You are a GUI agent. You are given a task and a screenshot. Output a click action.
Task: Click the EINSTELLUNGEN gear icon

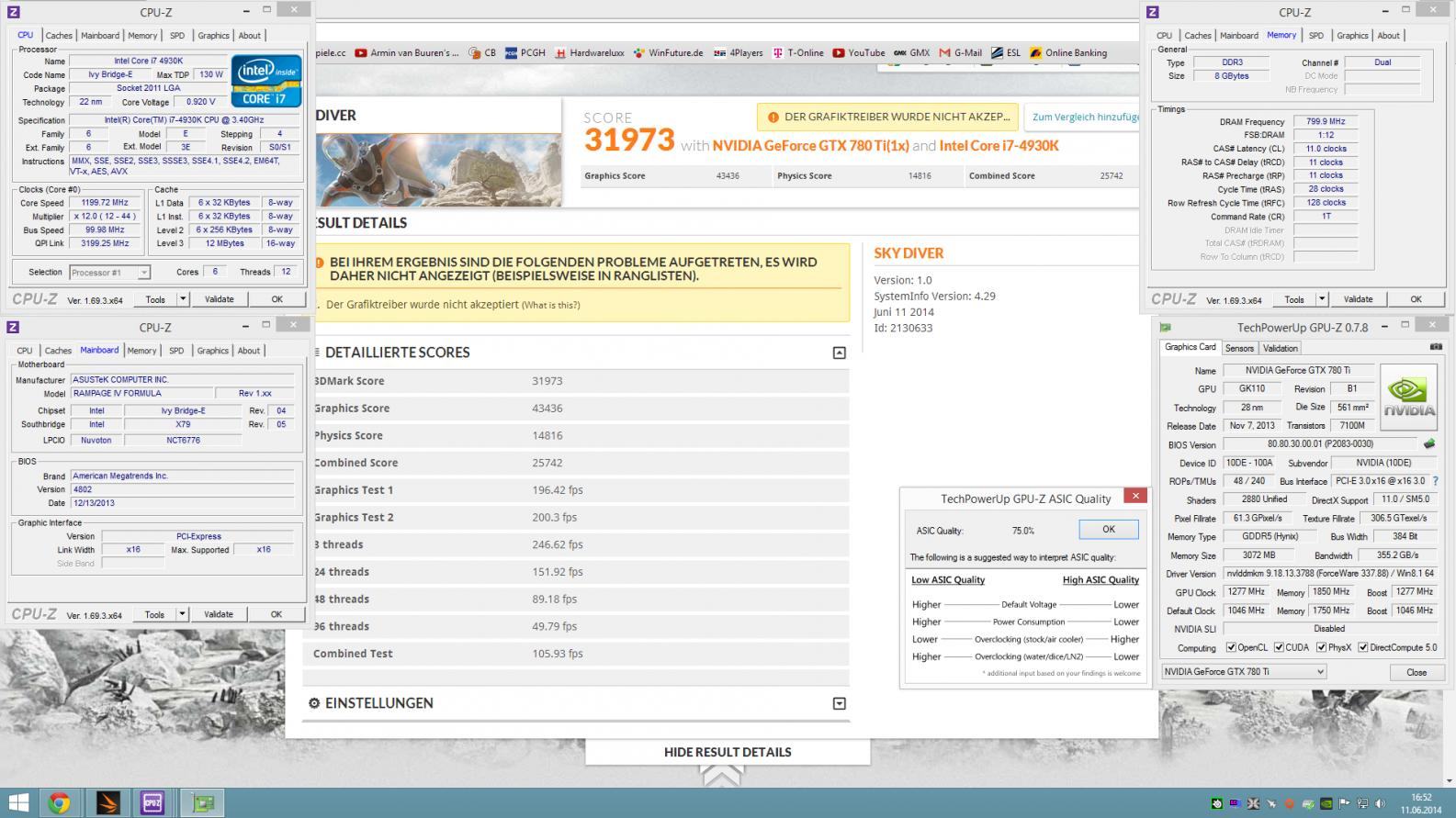point(314,703)
